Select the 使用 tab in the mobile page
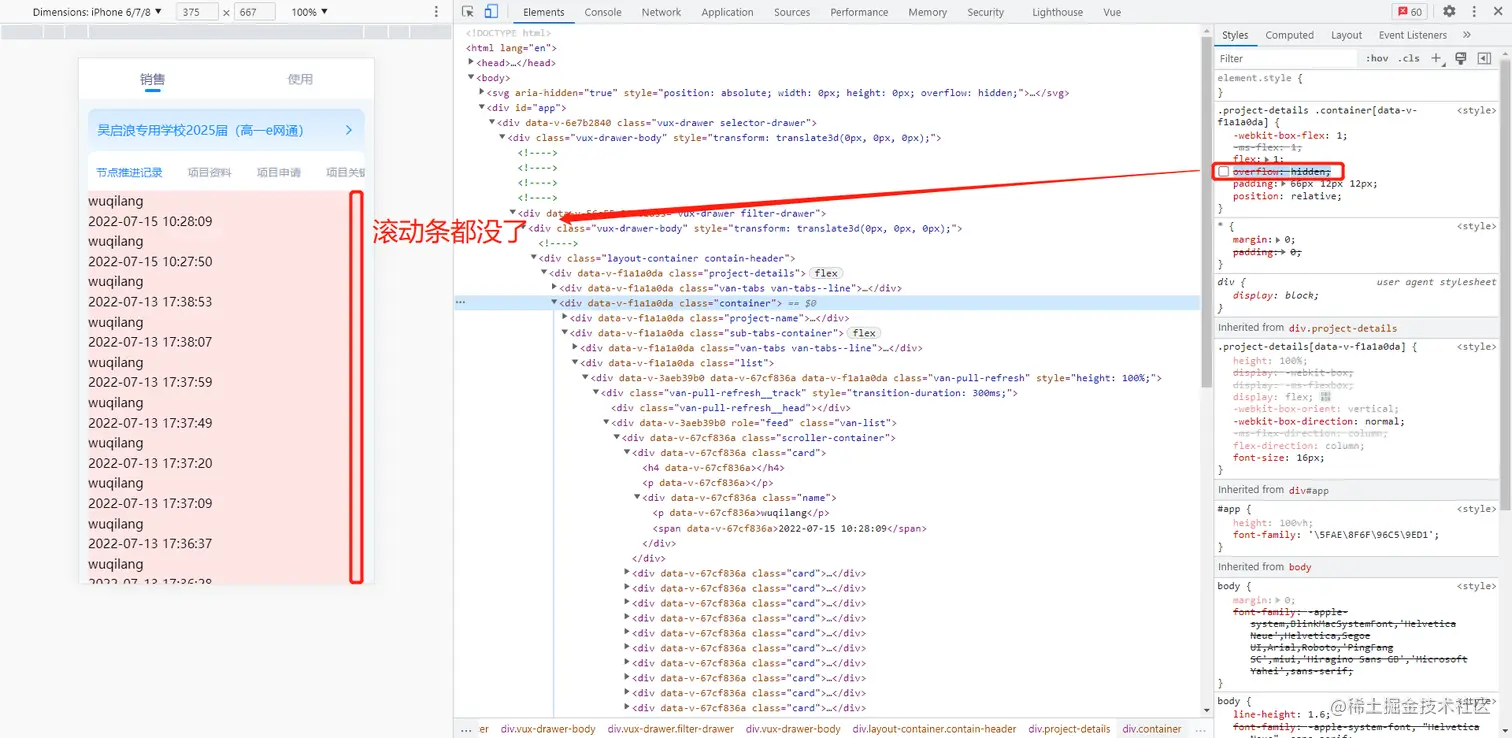 [300, 79]
